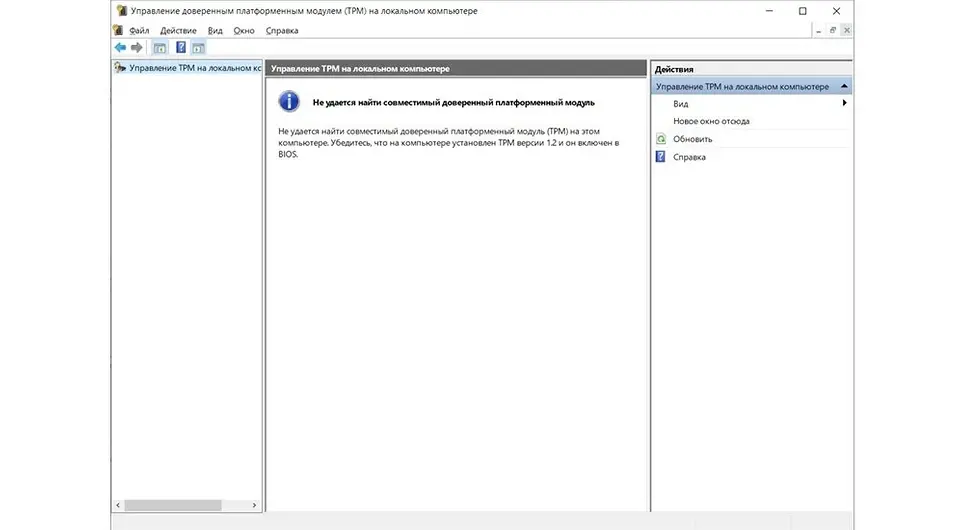Viewport: 960px width, 530px height.
Task: Open the Вид menu in menu bar
Action: tap(215, 31)
